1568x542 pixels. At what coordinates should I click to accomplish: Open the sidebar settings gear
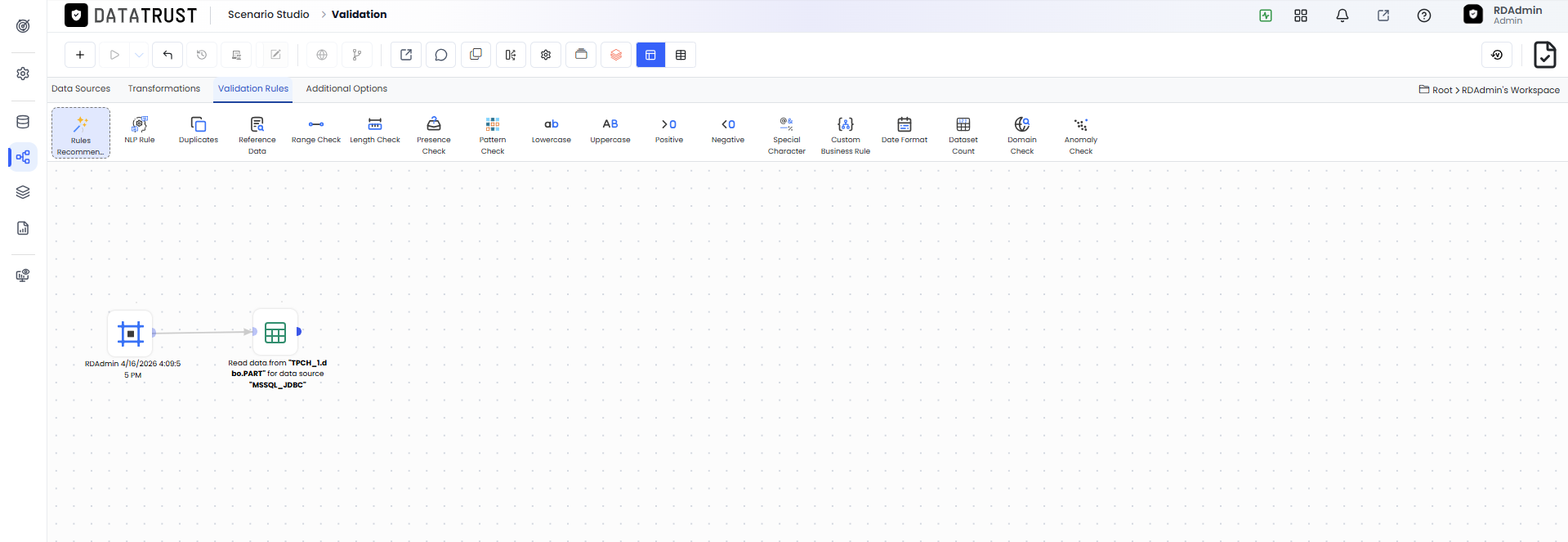click(x=23, y=74)
